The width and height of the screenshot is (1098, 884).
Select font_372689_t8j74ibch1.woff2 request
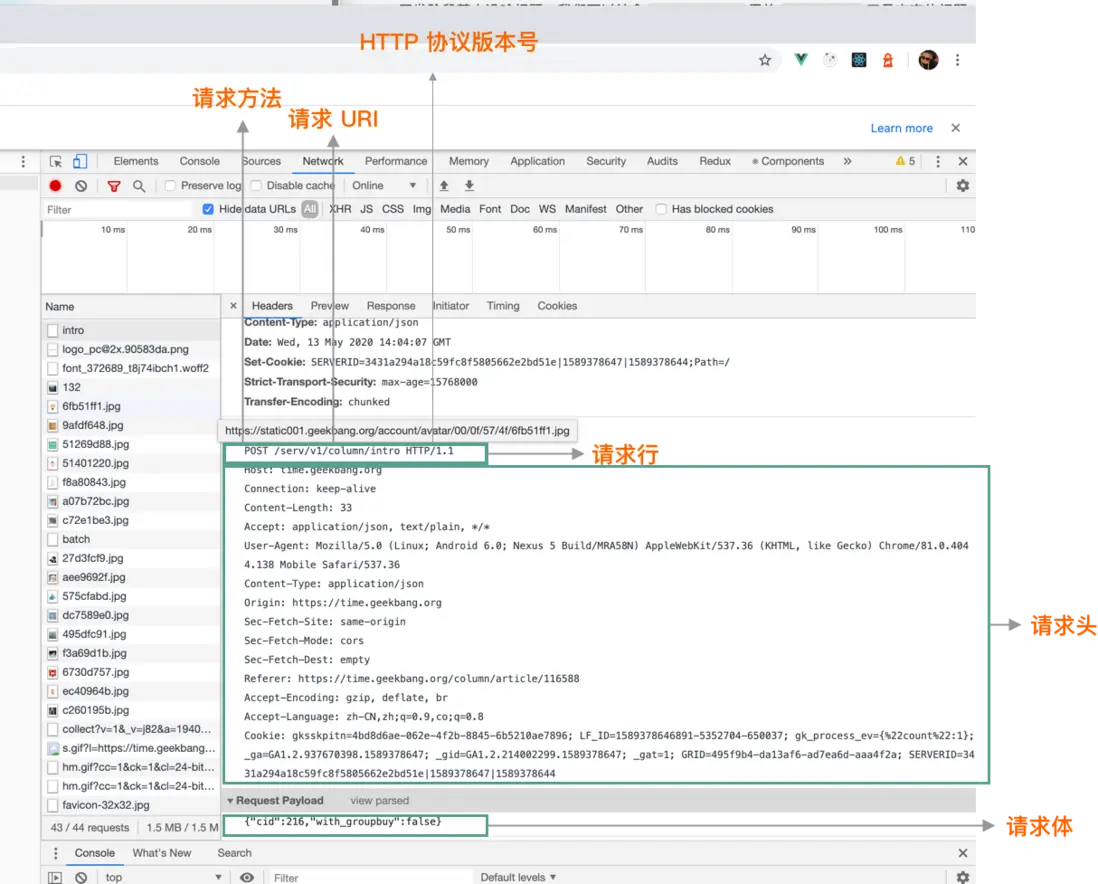tap(131, 368)
